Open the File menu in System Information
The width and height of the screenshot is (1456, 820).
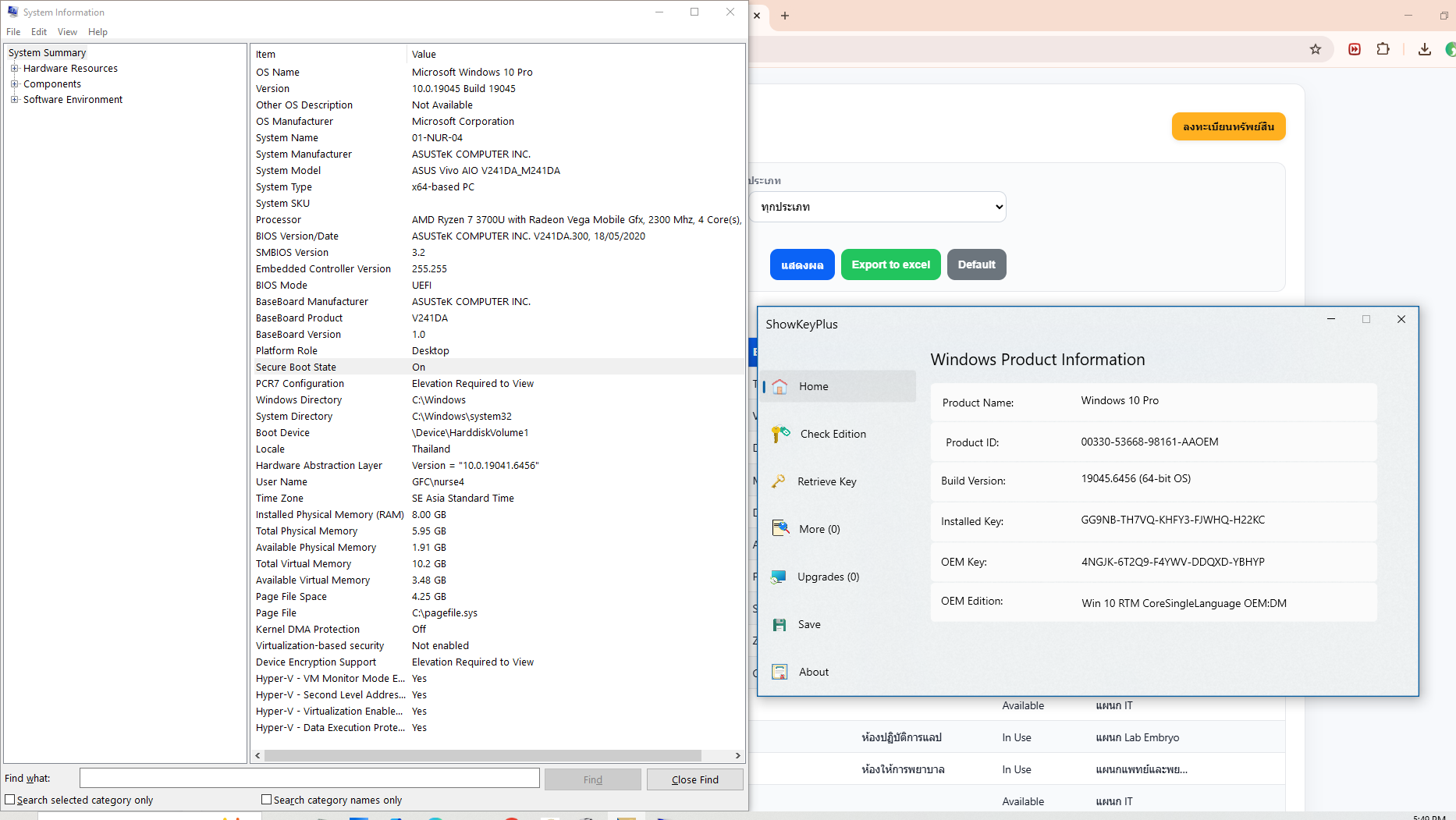click(13, 32)
